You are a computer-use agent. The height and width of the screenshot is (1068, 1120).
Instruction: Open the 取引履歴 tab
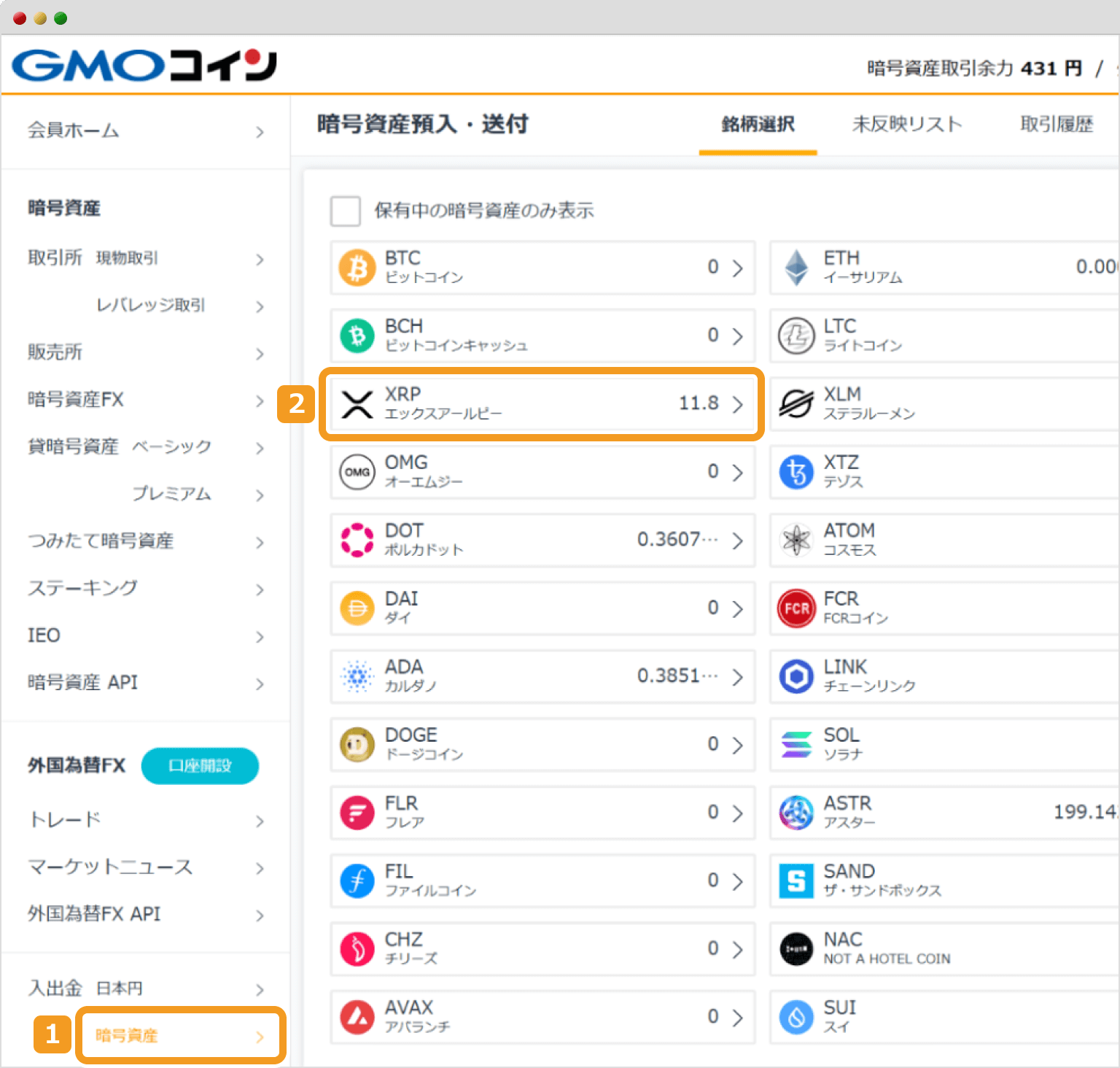coord(1056,125)
